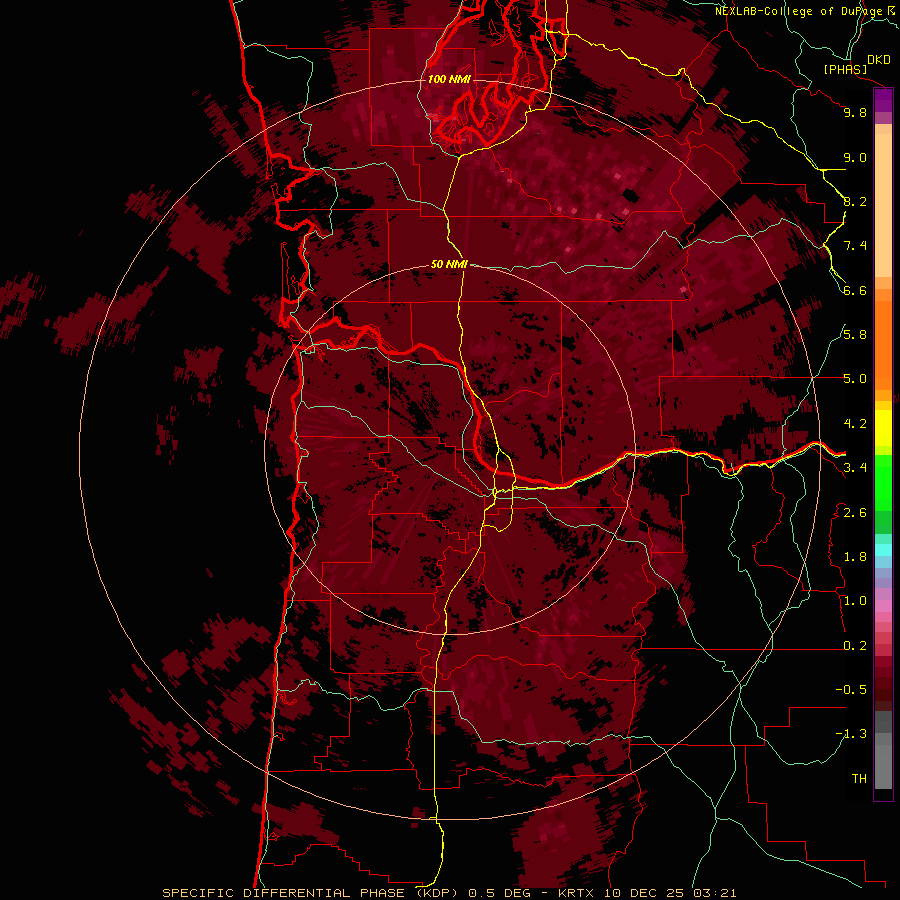Click the 2.6 value on color scale
Image resolution: width=900 pixels, height=900 pixels.
pos(855,513)
